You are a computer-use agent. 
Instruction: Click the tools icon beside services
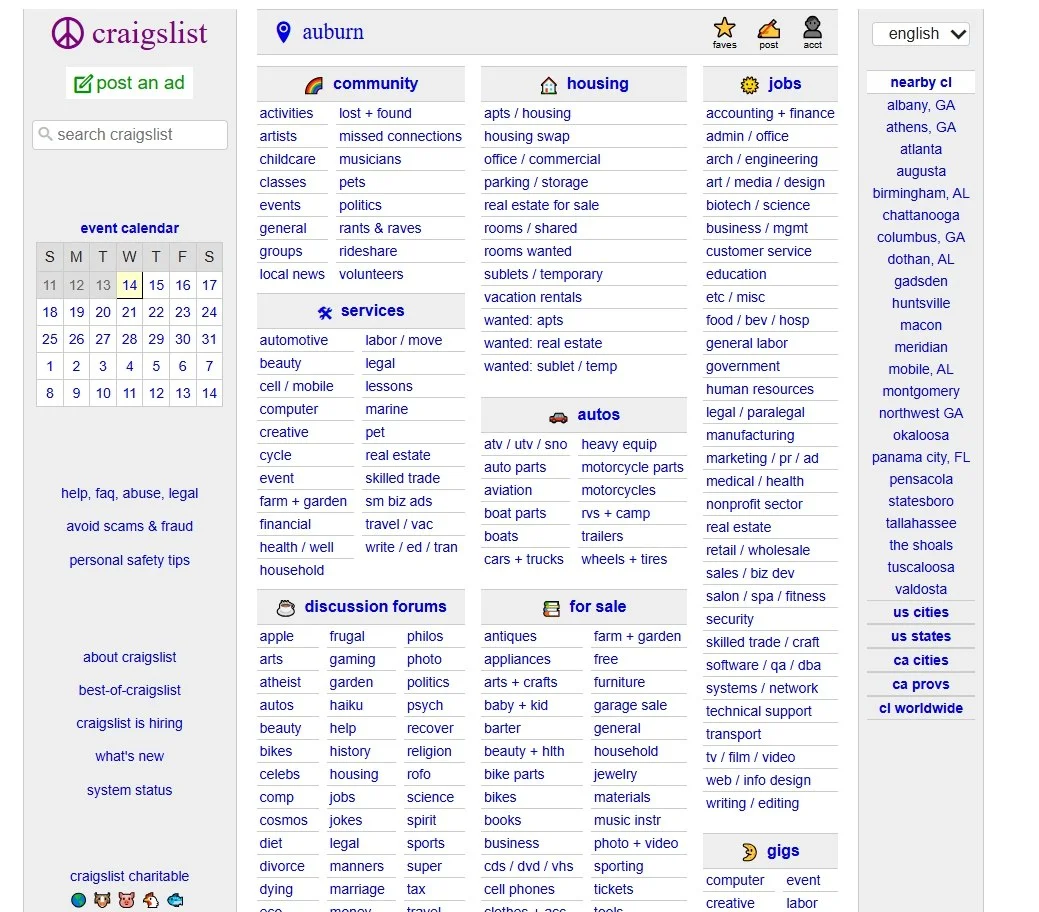[325, 312]
